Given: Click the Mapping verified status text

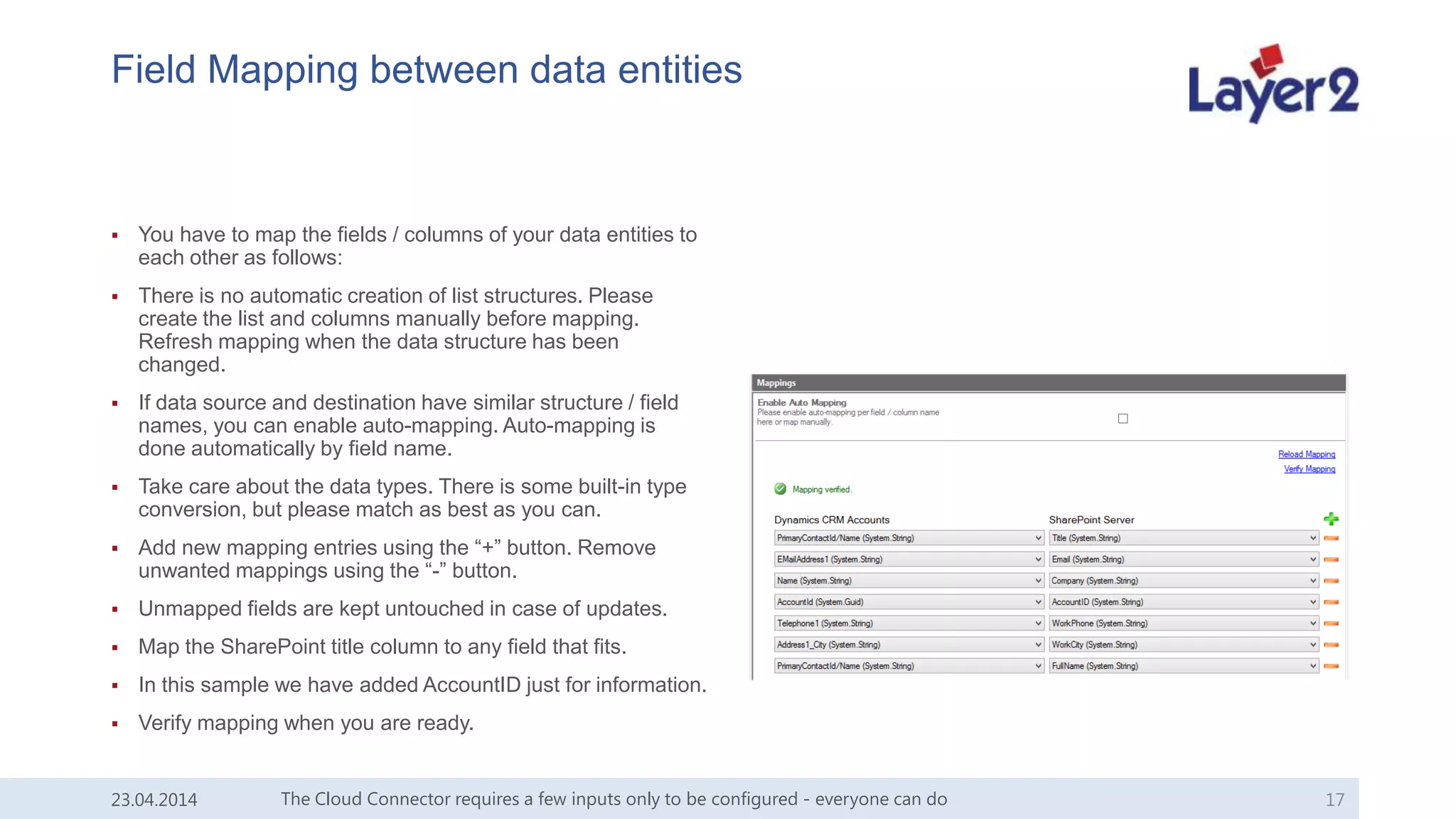Looking at the screenshot, I should [822, 489].
